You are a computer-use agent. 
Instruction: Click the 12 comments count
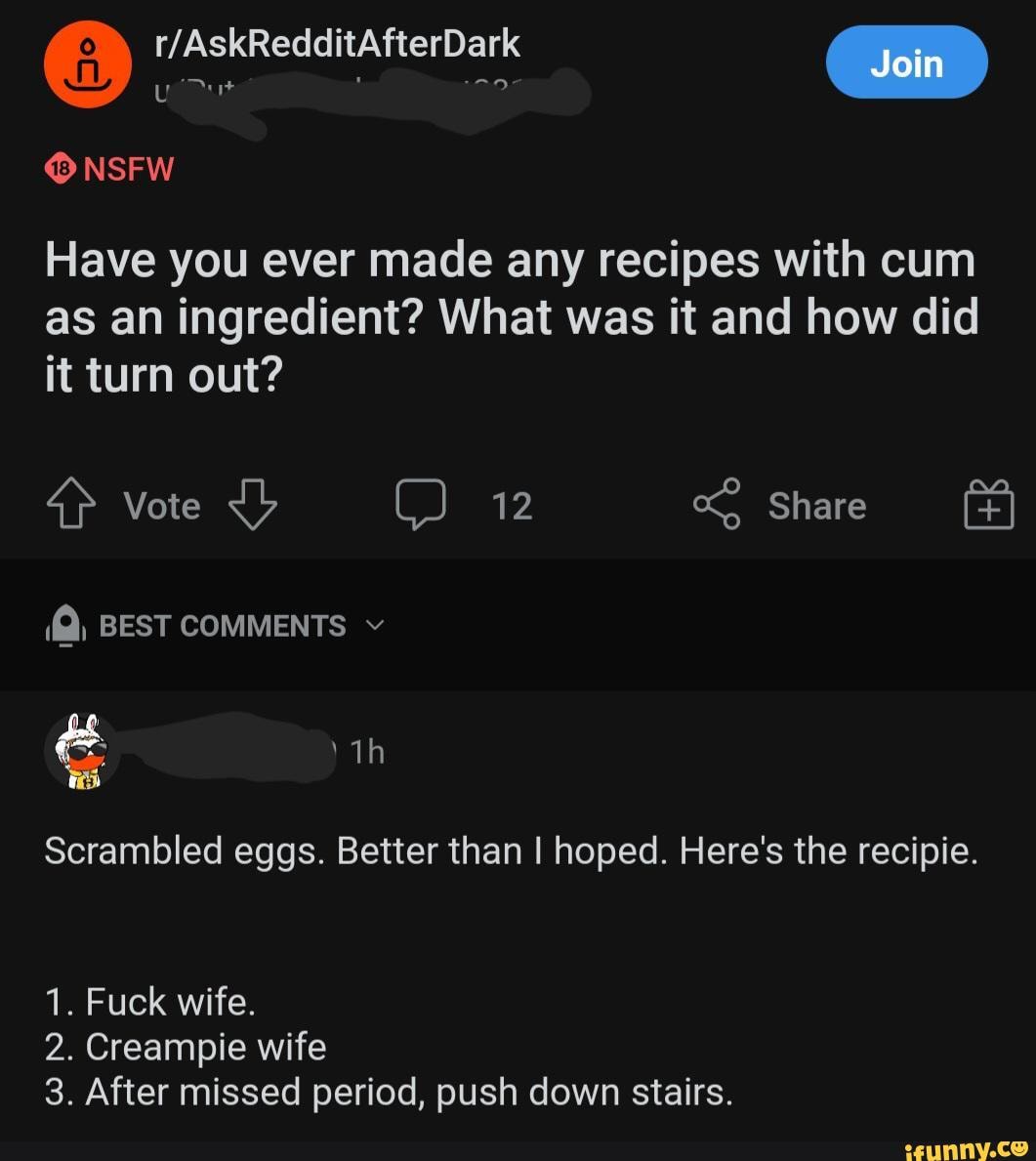512,507
